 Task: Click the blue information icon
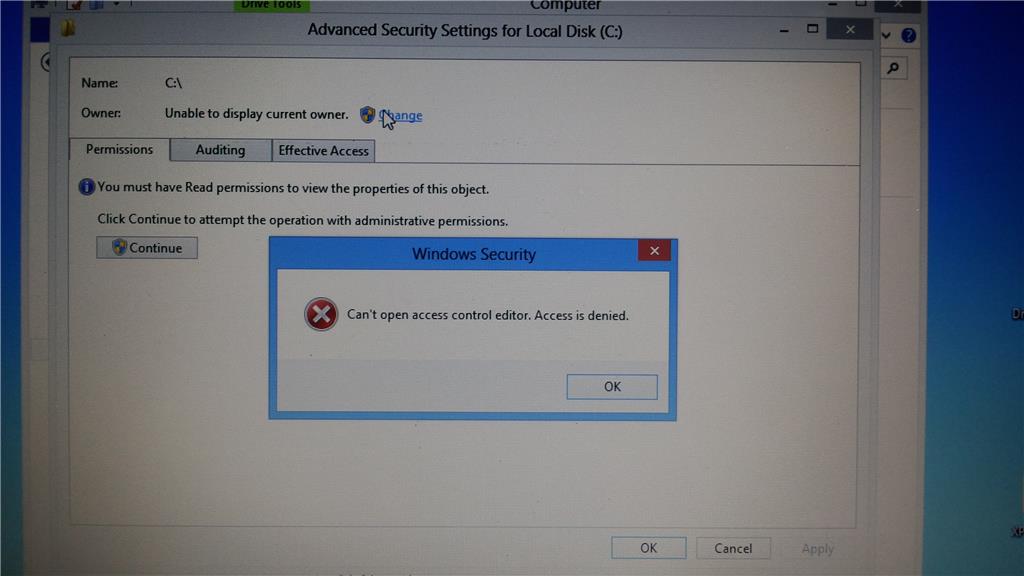point(86,187)
